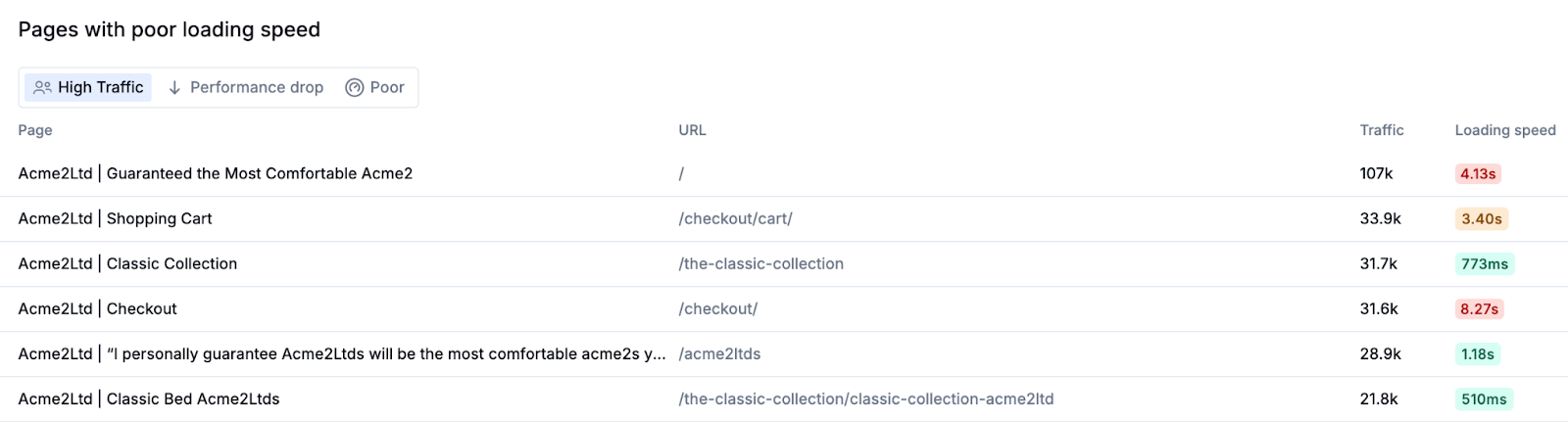The height and width of the screenshot is (422, 1568).
Task: Click the red 8.27s loading speed badge
Action: tap(1479, 308)
